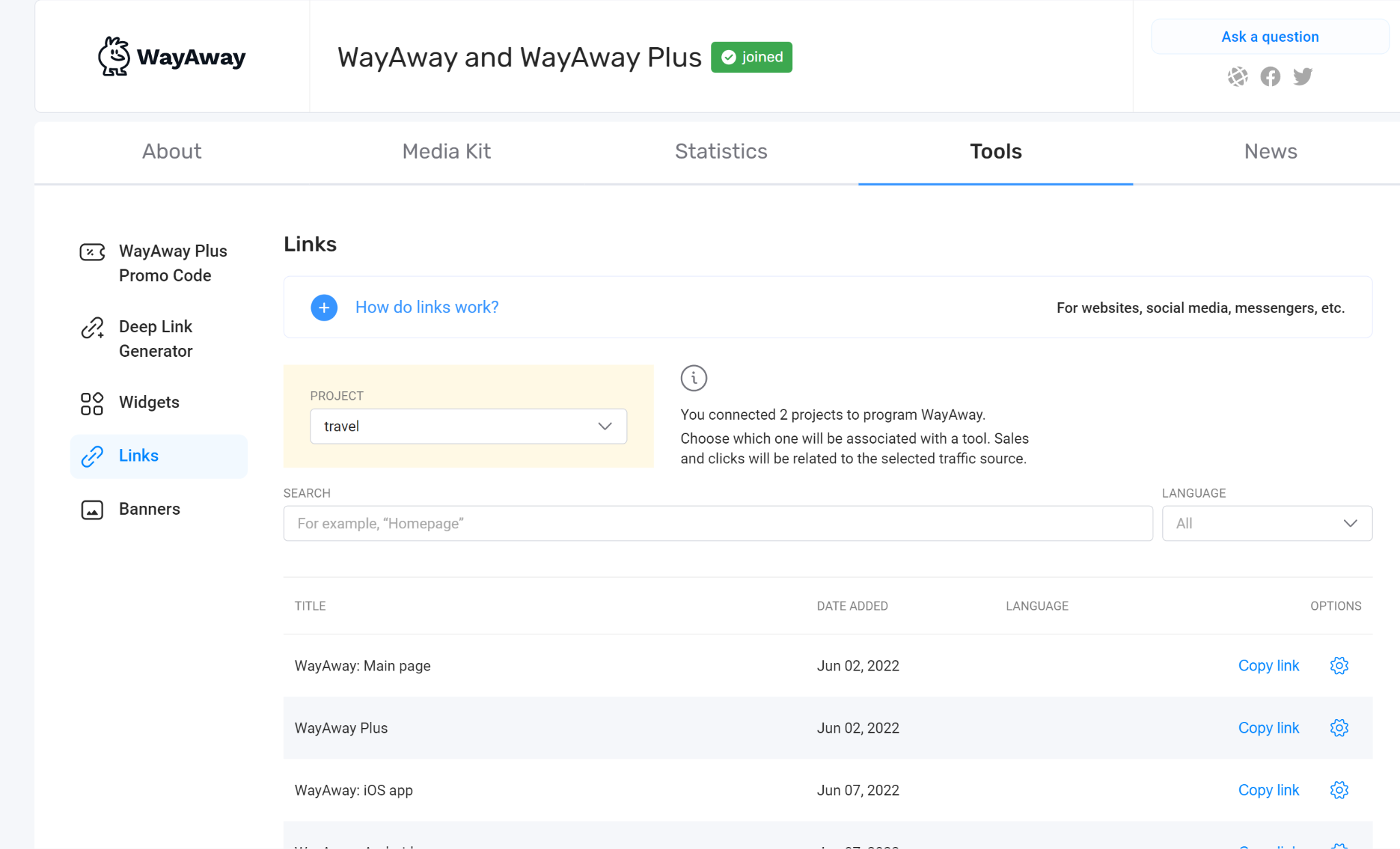
Task: Copy link for WayAway: iOS app
Action: click(1269, 790)
